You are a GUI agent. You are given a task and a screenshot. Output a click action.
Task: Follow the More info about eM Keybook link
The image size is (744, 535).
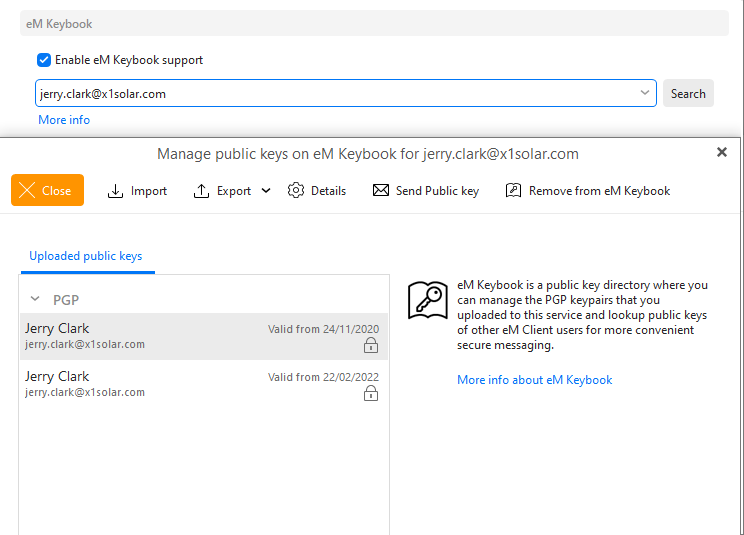tap(534, 380)
